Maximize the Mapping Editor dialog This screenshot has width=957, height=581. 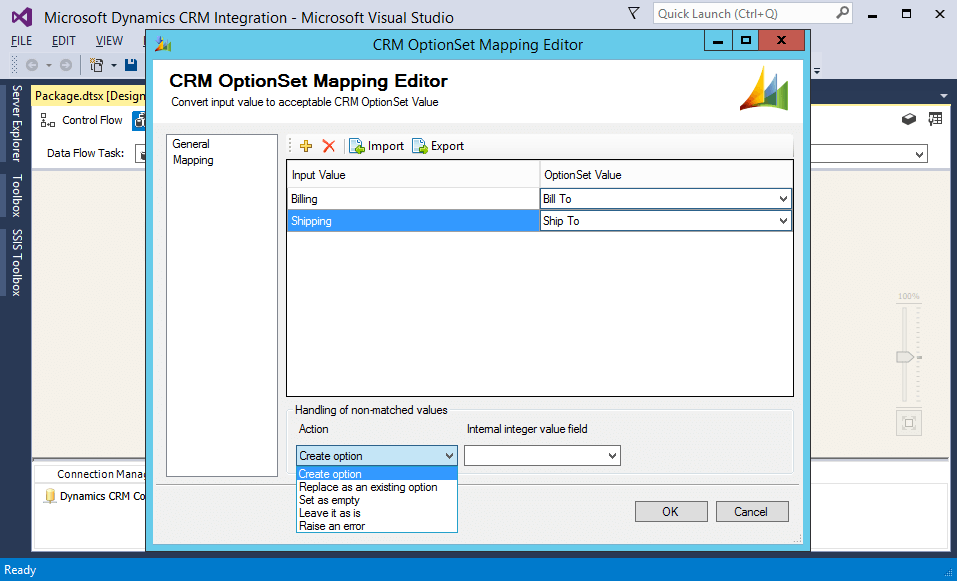click(745, 41)
